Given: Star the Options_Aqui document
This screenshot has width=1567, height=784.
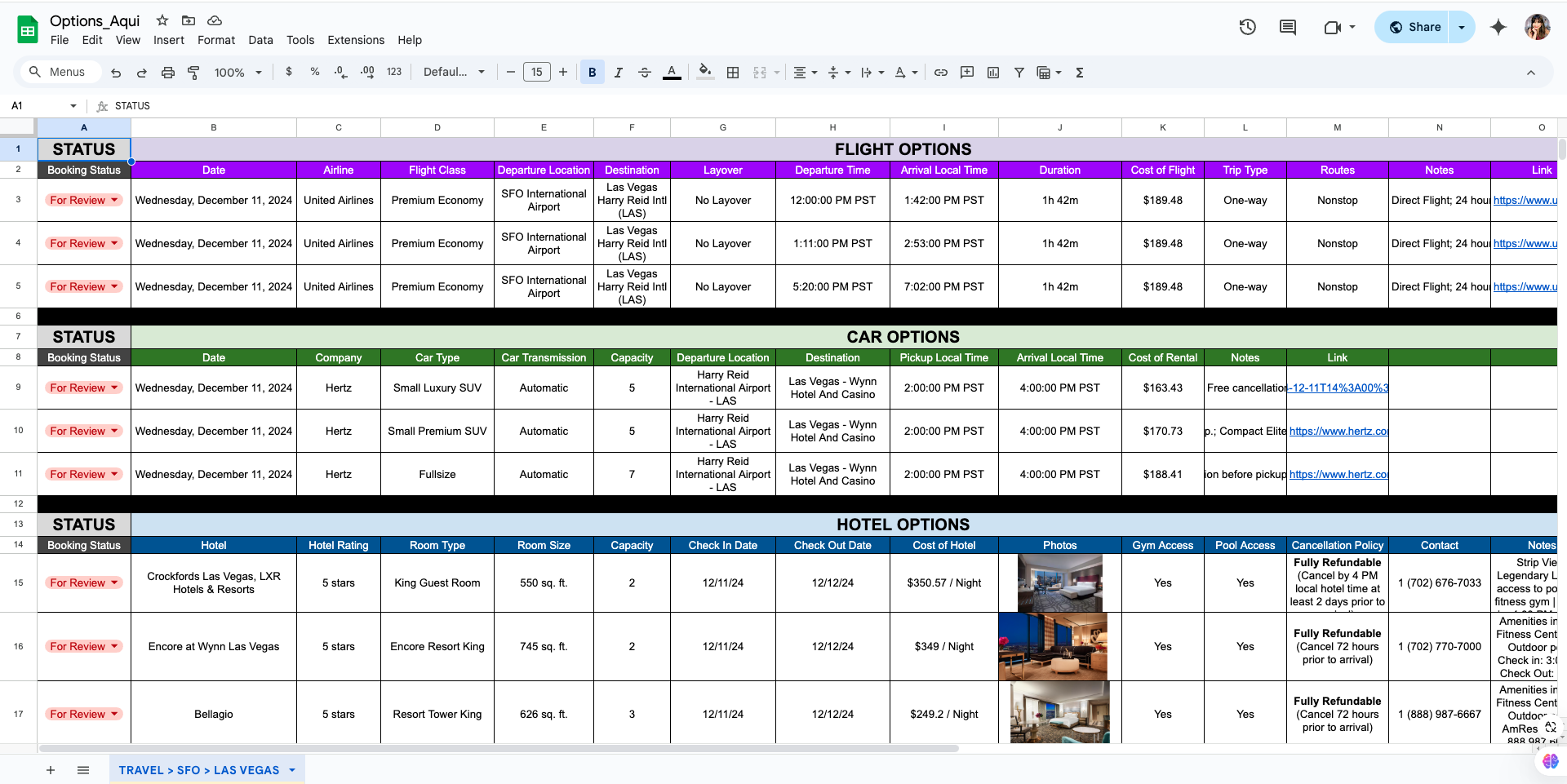Looking at the screenshot, I should click(162, 20).
